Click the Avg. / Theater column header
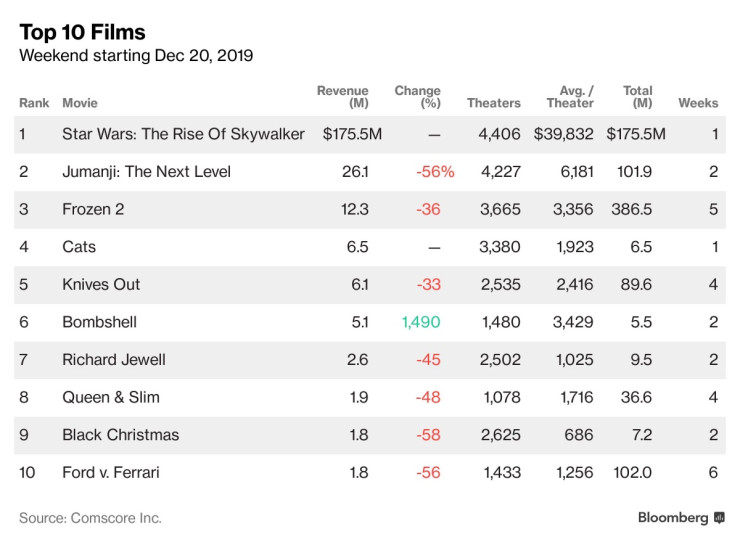Screen dimensions: 740x545 (570, 97)
